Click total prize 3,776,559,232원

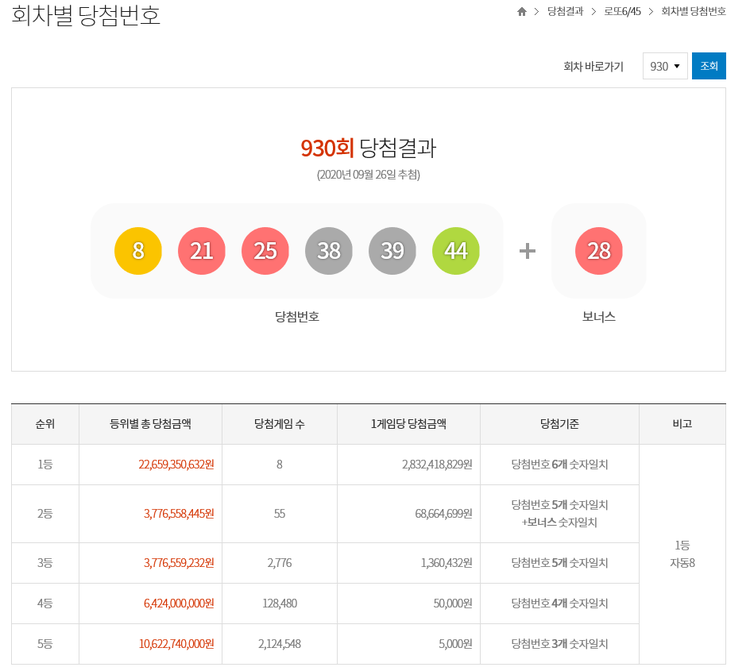coord(178,563)
